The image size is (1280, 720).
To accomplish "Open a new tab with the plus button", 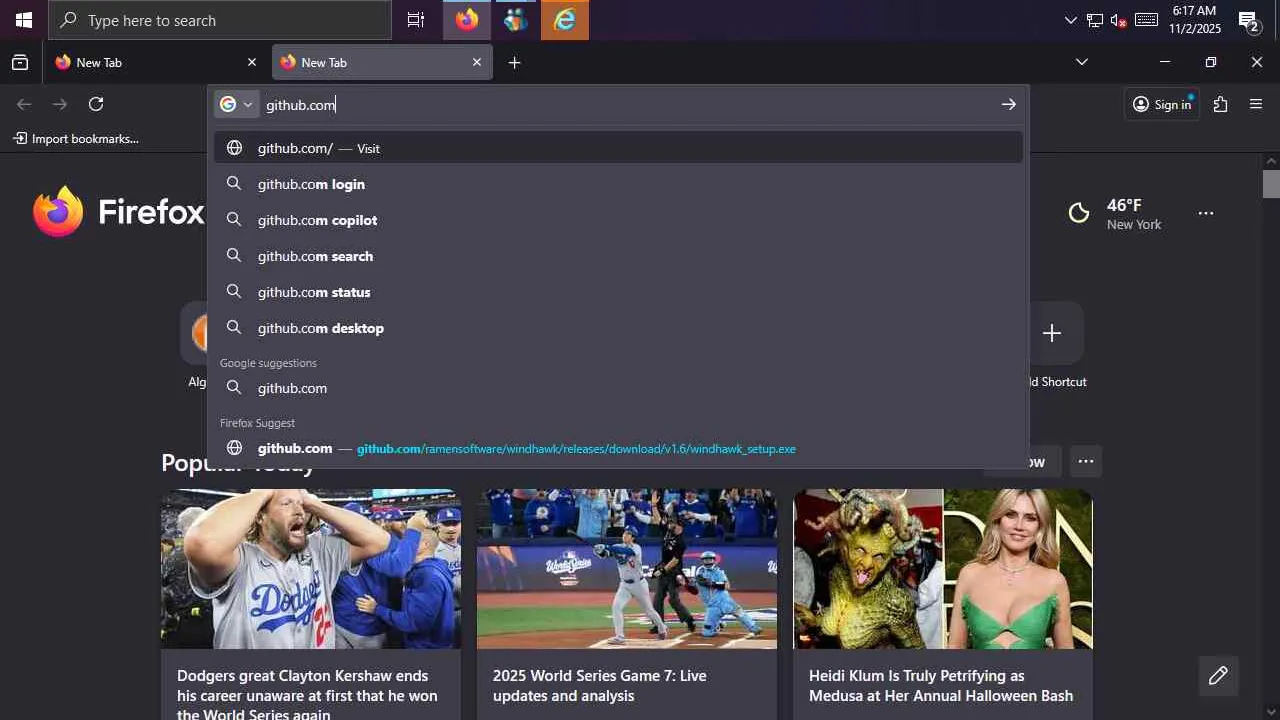I will pyautogui.click(x=514, y=62).
